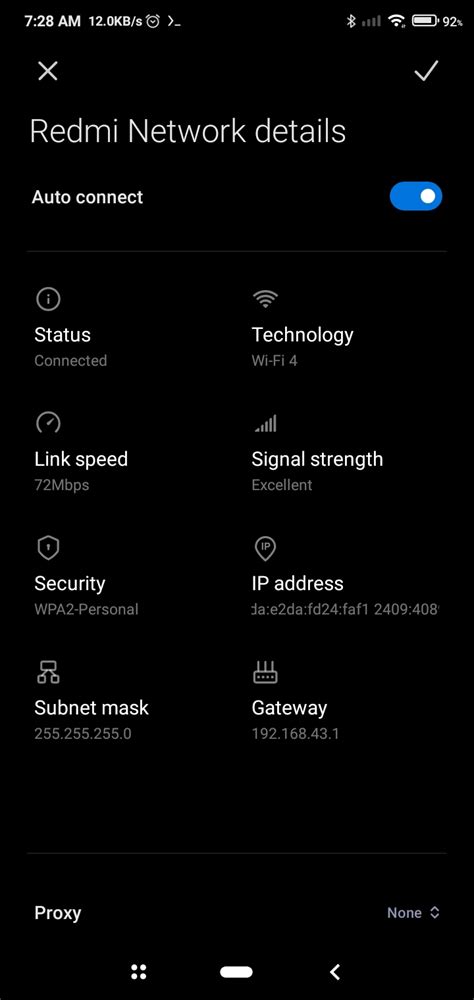
Task: Tap the Gateway router icon
Action: pos(265,672)
